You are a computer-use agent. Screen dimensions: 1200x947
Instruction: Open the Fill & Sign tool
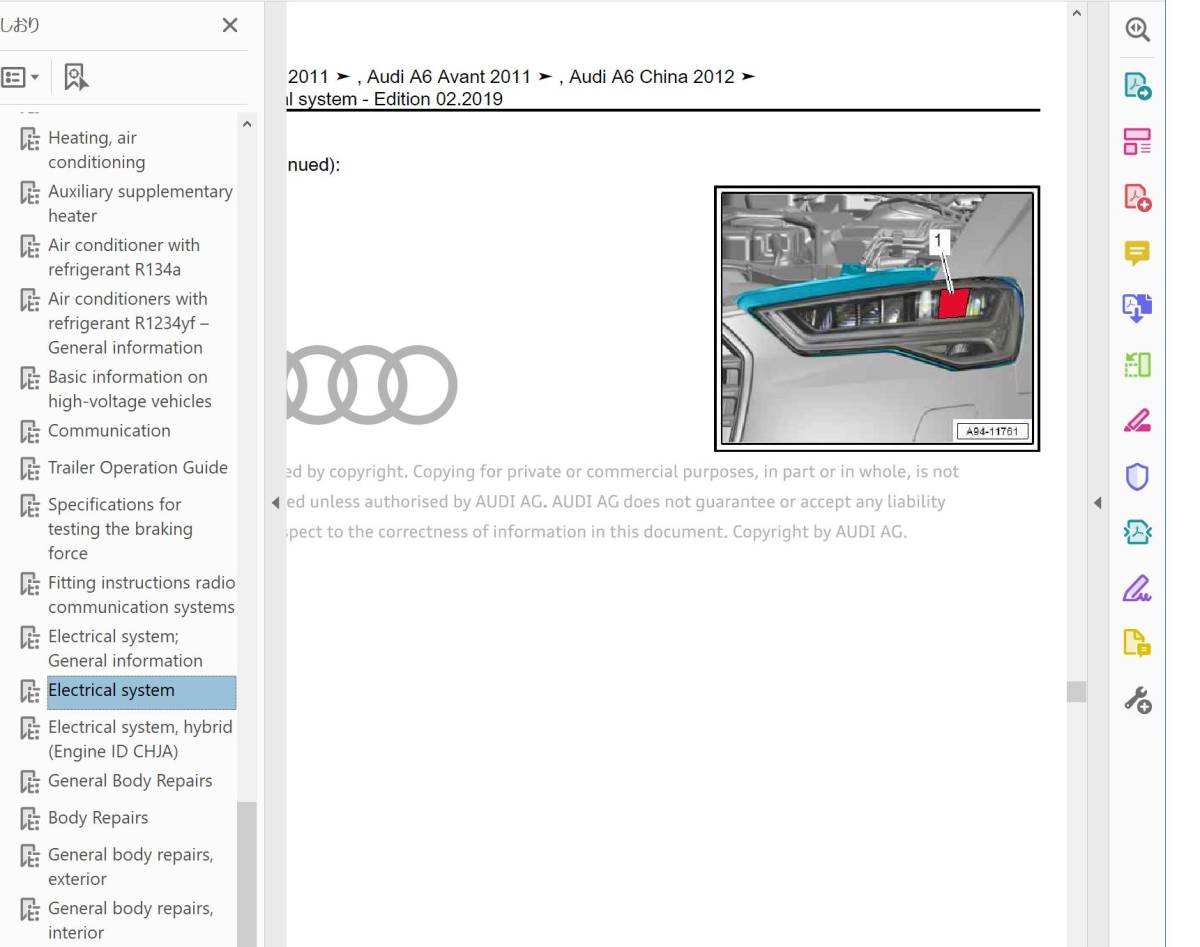(1138, 588)
